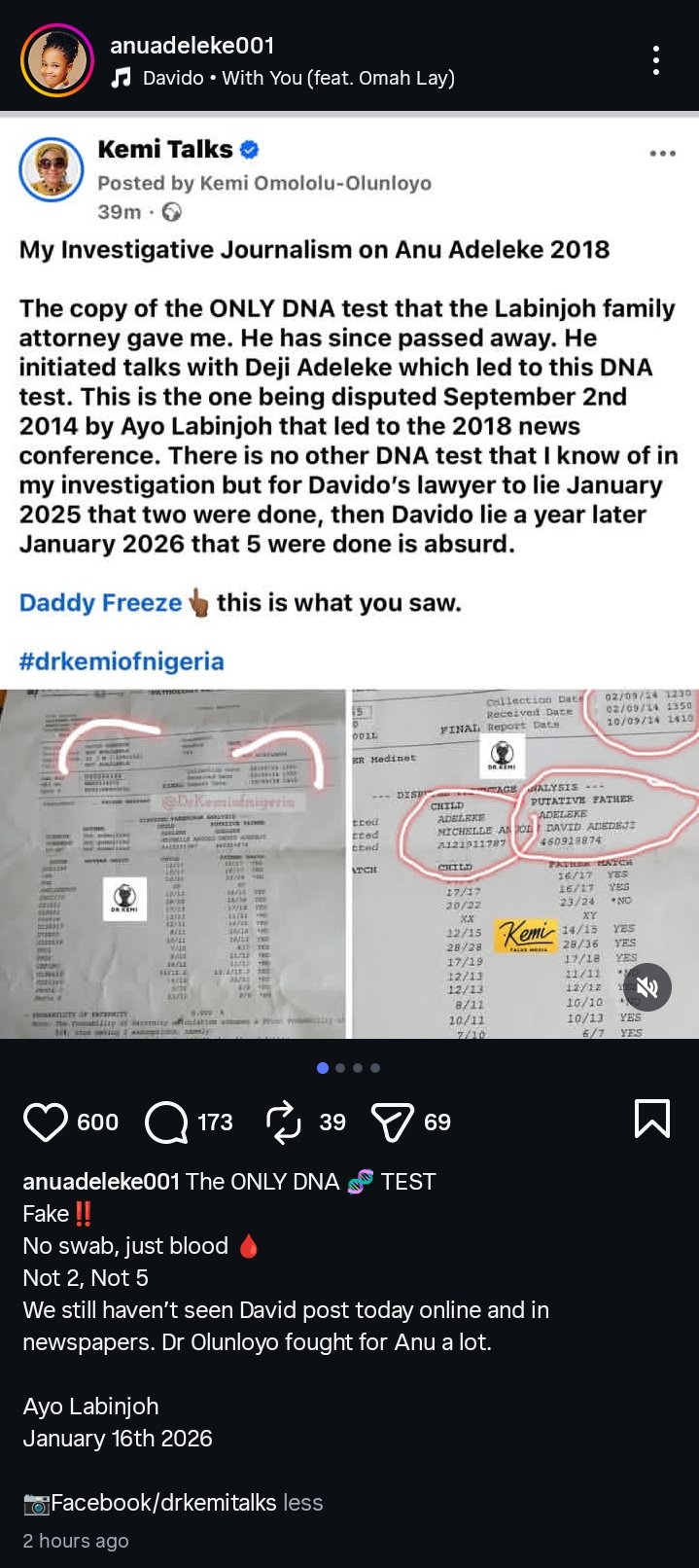
Task: Tap anuadeleke001 username in header
Action: (x=192, y=45)
